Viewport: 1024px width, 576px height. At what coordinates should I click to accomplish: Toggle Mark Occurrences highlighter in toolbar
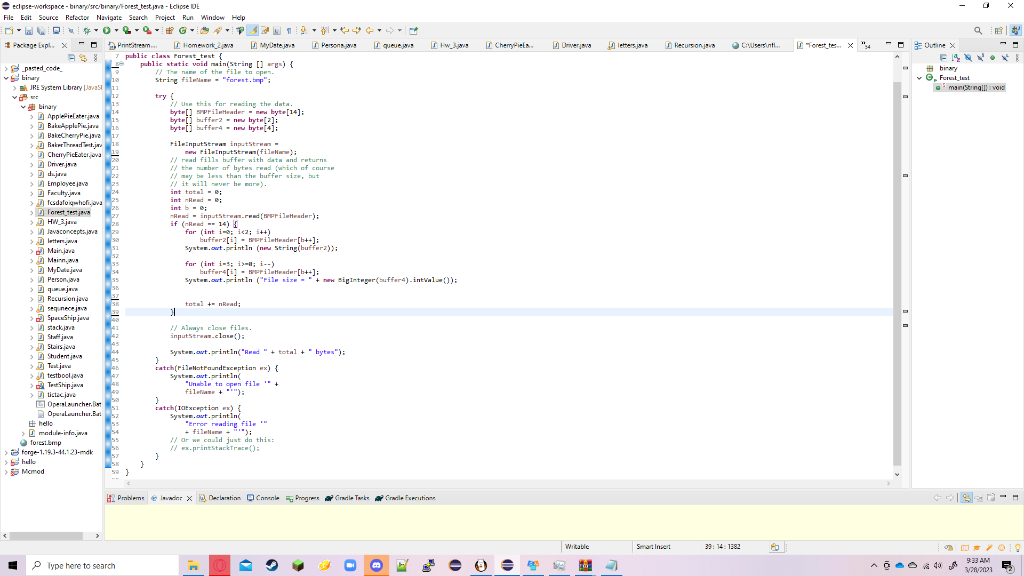tap(253, 31)
